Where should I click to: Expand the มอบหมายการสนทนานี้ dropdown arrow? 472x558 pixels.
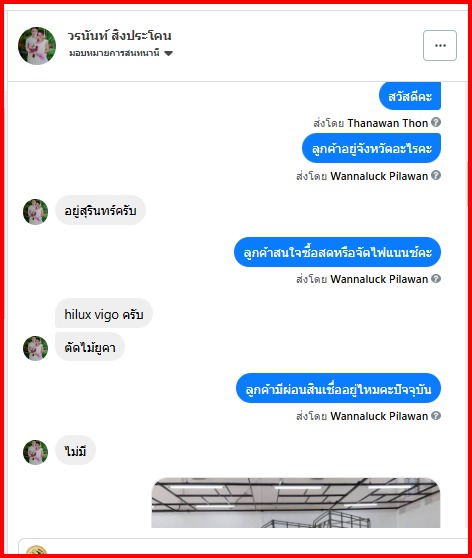[168, 53]
